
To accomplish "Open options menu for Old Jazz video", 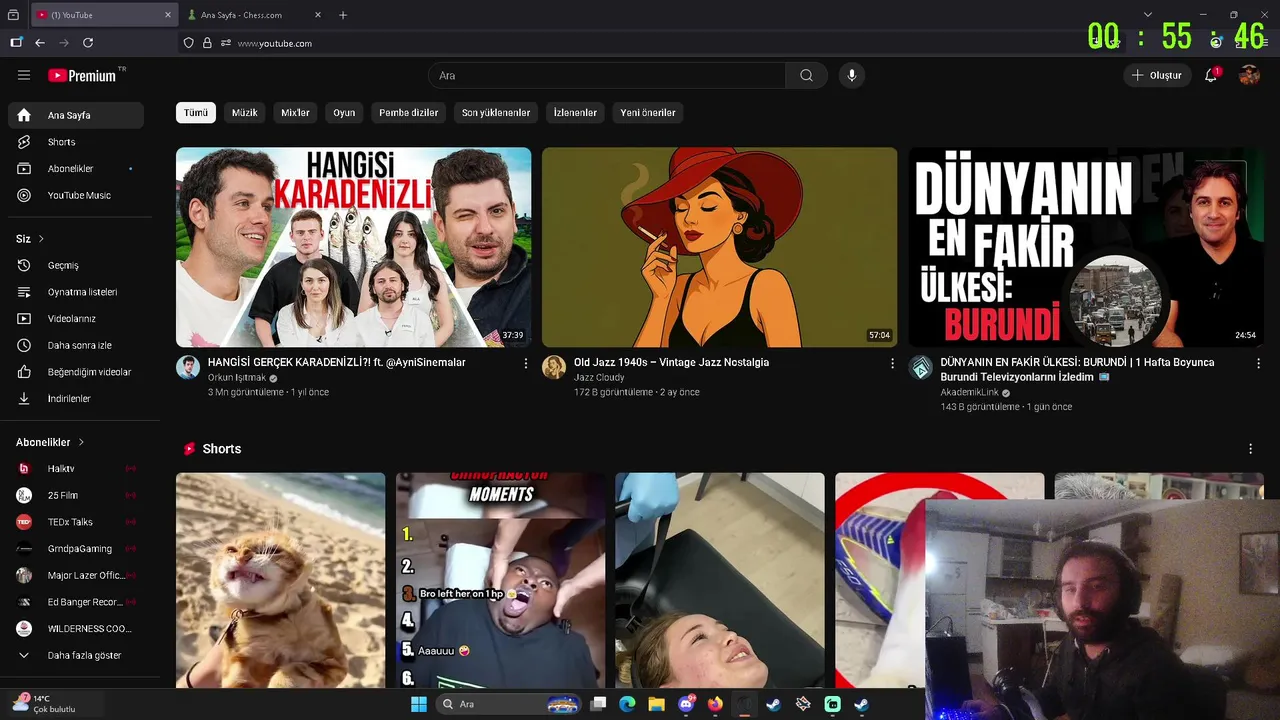I will (x=892, y=364).
